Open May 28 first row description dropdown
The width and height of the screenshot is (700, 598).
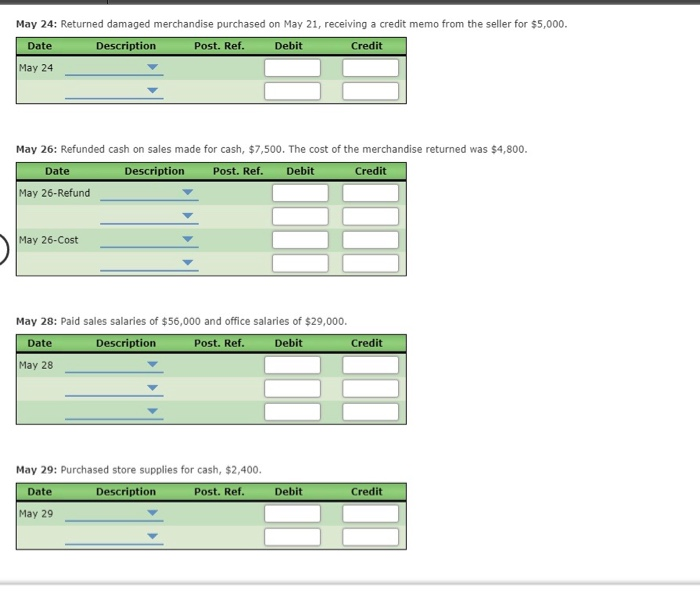click(114, 365)
